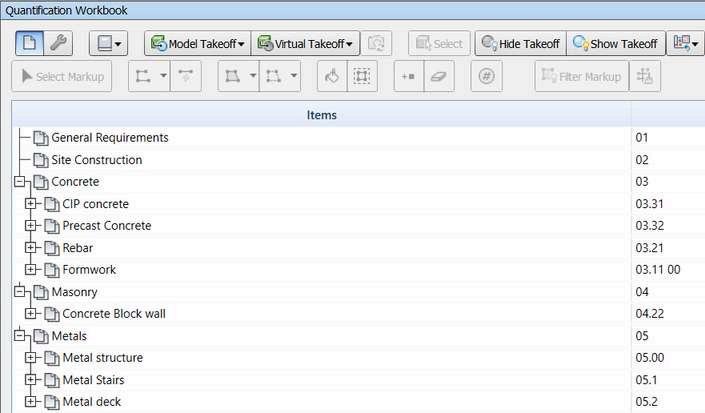Select the Polyline markup tool
This screenshot has width=705, height=413.
tap(143, 76)
